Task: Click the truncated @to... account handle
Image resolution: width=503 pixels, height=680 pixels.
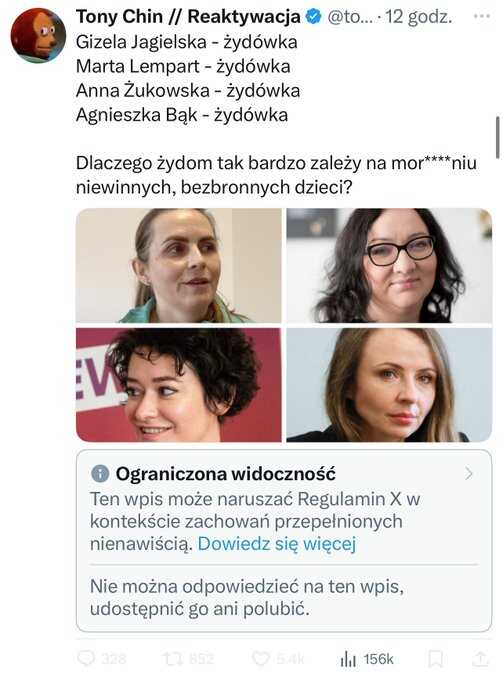Action: 349,17
